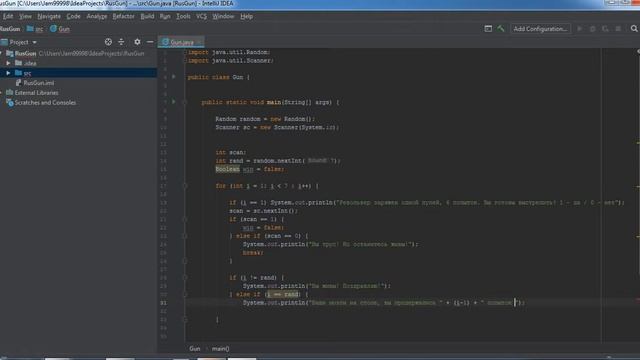The height and width of the screenshot is (360, 640).
Task: Hide the Project panel with minus icon
Action: coord(150,42)
